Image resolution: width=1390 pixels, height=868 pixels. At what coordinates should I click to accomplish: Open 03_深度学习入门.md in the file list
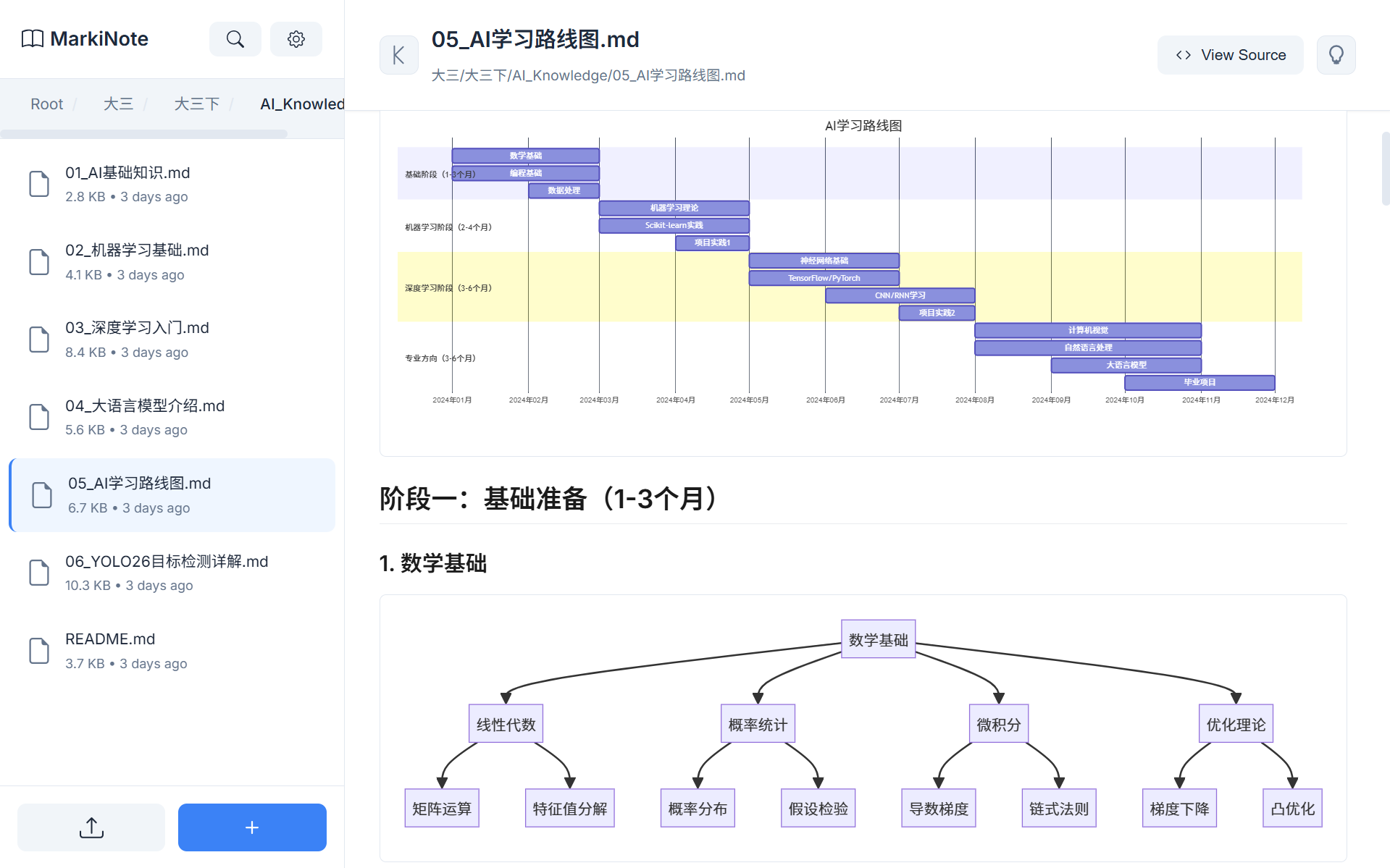pos(137,327)
